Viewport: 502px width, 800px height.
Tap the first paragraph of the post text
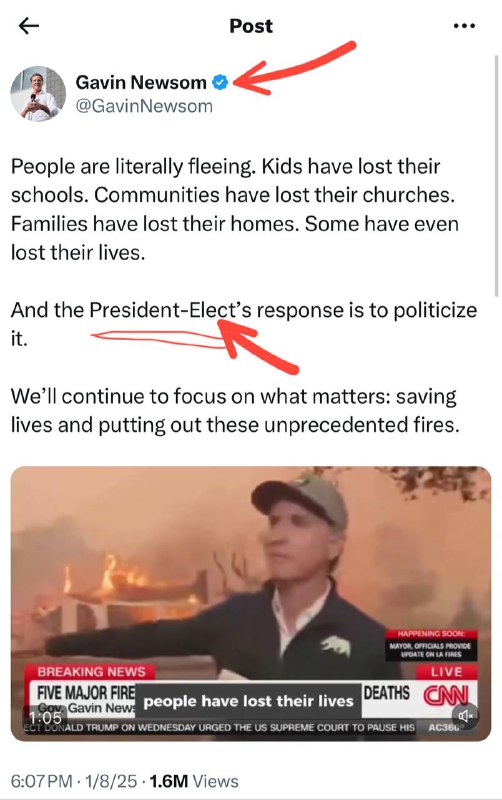(235, 209)
